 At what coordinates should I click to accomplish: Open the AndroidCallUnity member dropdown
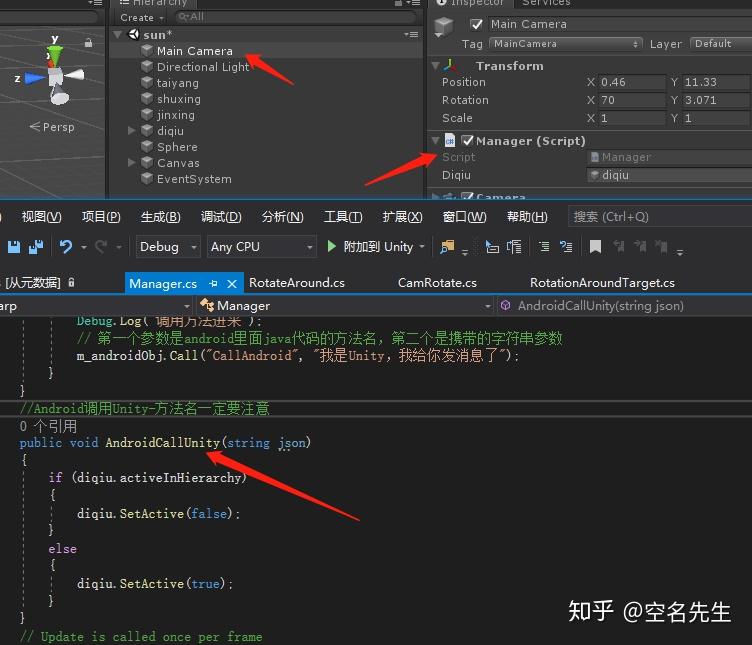[624, 306]
